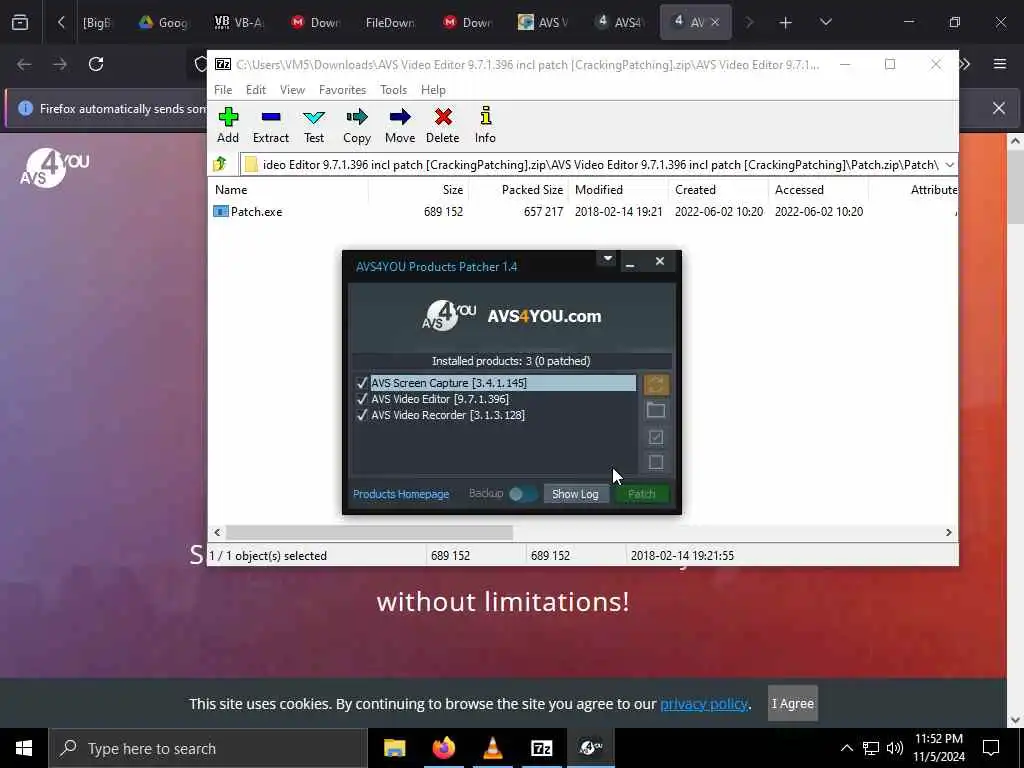The width and height of the screenshot is (1024, 768).
Task: Click the green Patch button
Action: pyautogui.click(x=641, y=494)
